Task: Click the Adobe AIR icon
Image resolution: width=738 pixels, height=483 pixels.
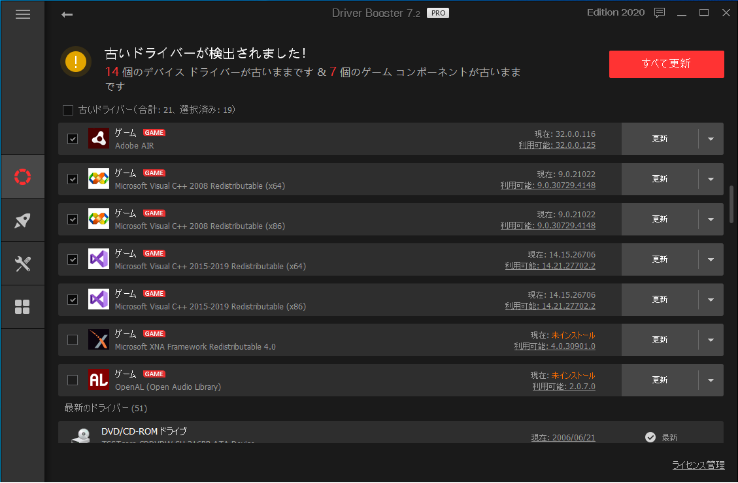Action: [x=98, y=138]
